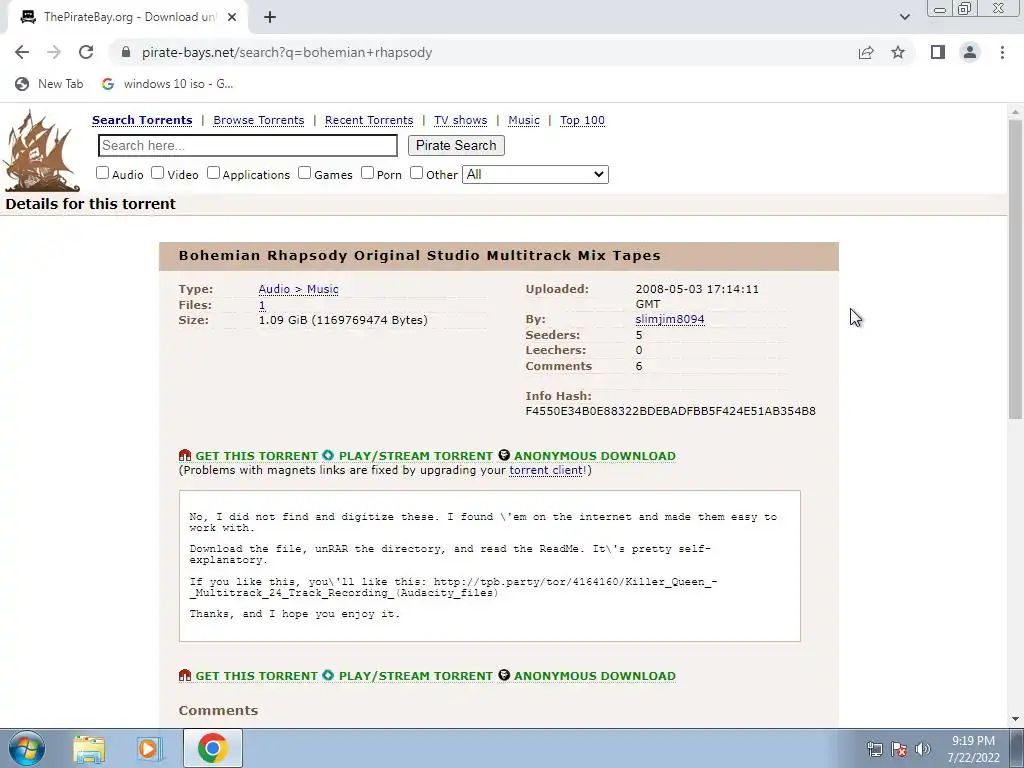Click the Pirate Search button
Screen dimensions: 1024x768
(x=456, y=146)
